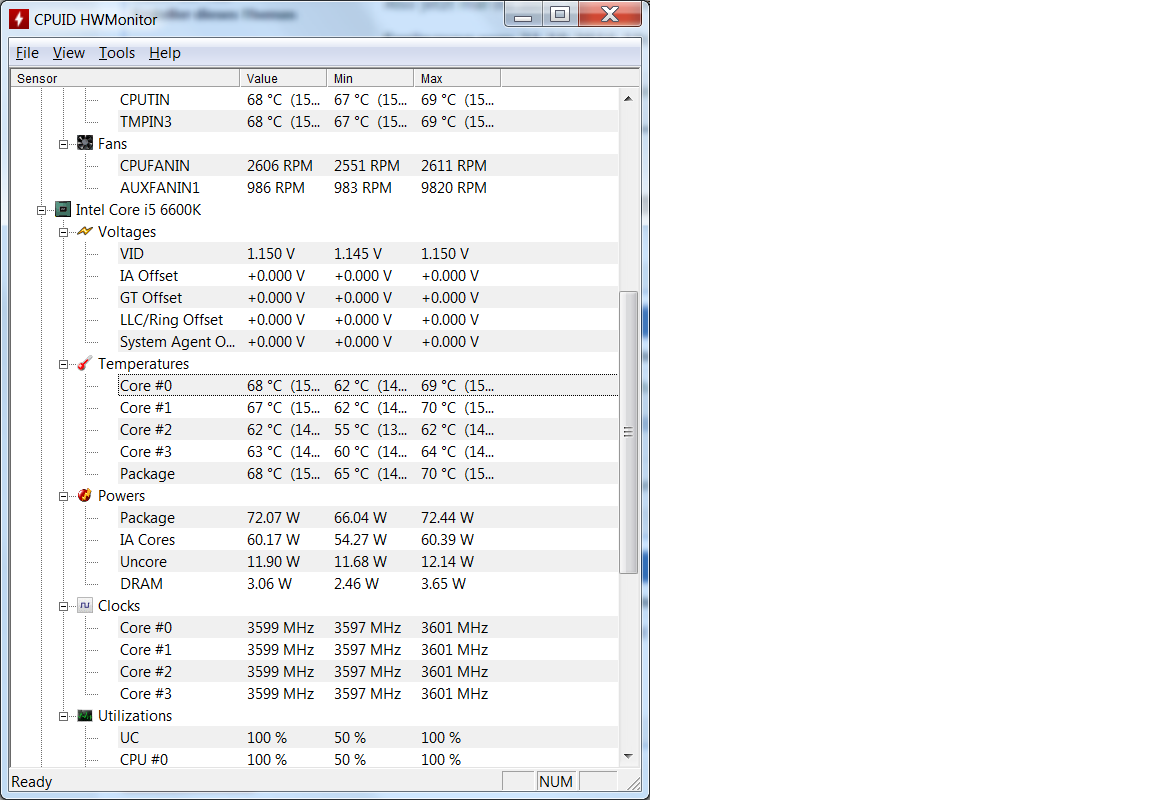Select the Uncore power row
Image resolution: width=1152 pixels, height=800 pixels.
click(x=367, y=562)
